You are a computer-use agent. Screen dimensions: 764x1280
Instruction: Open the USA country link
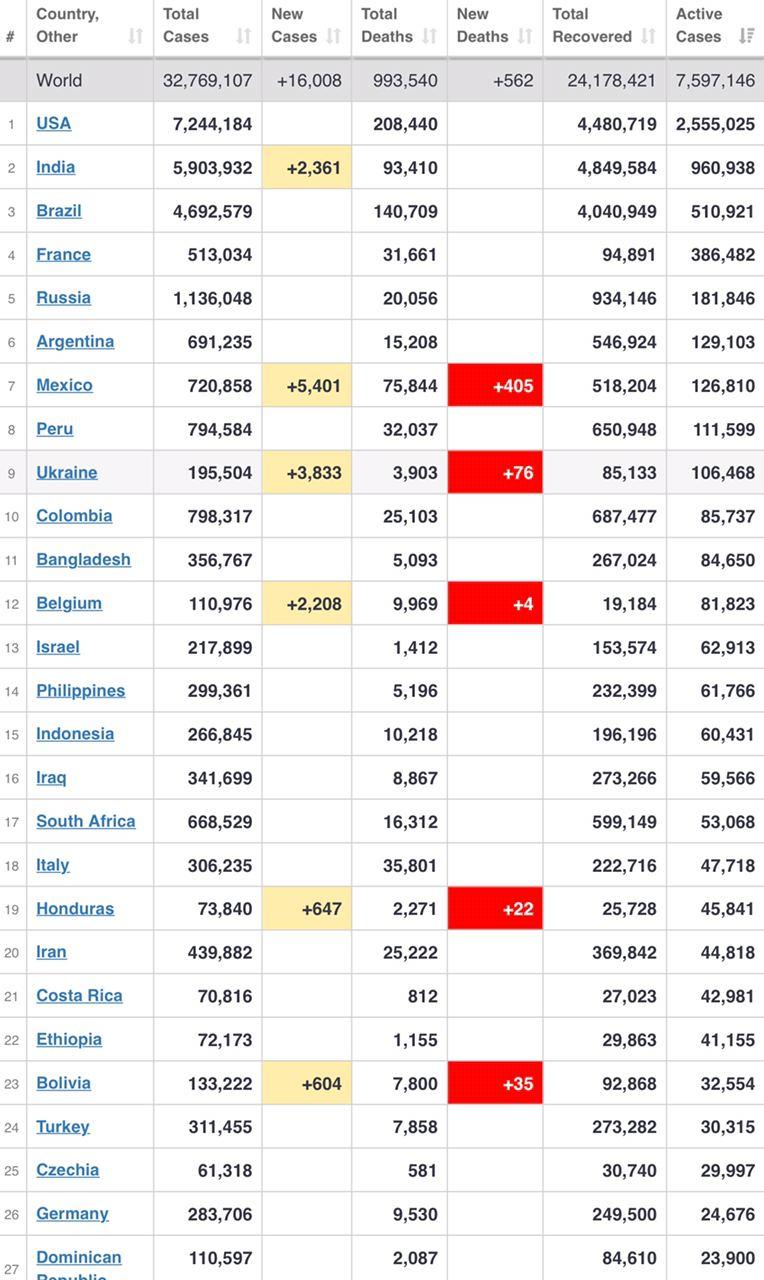pos(54,123)
